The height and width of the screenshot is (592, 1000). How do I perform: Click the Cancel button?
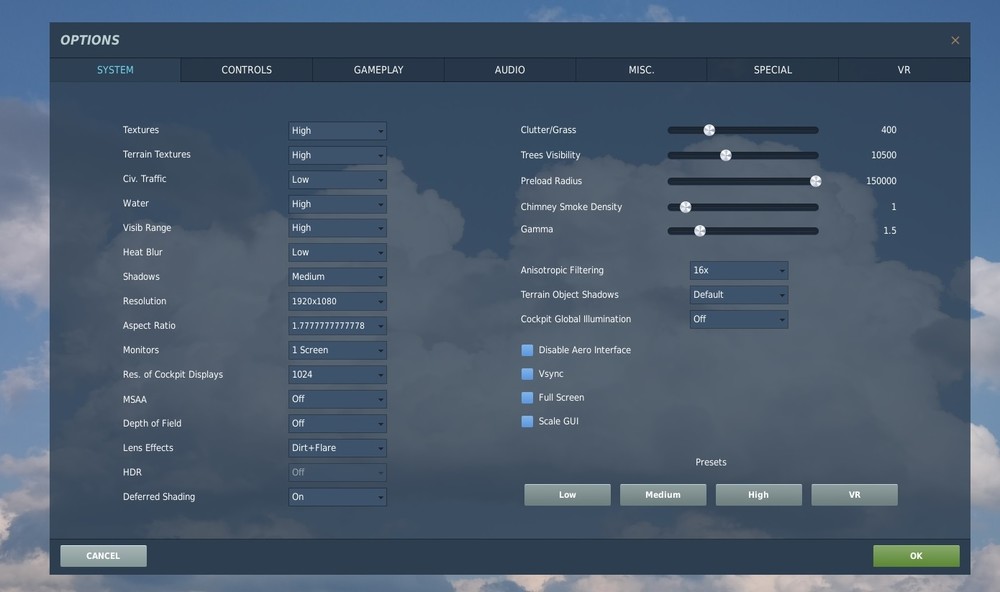pyautogui.click(x=103, y=556)
